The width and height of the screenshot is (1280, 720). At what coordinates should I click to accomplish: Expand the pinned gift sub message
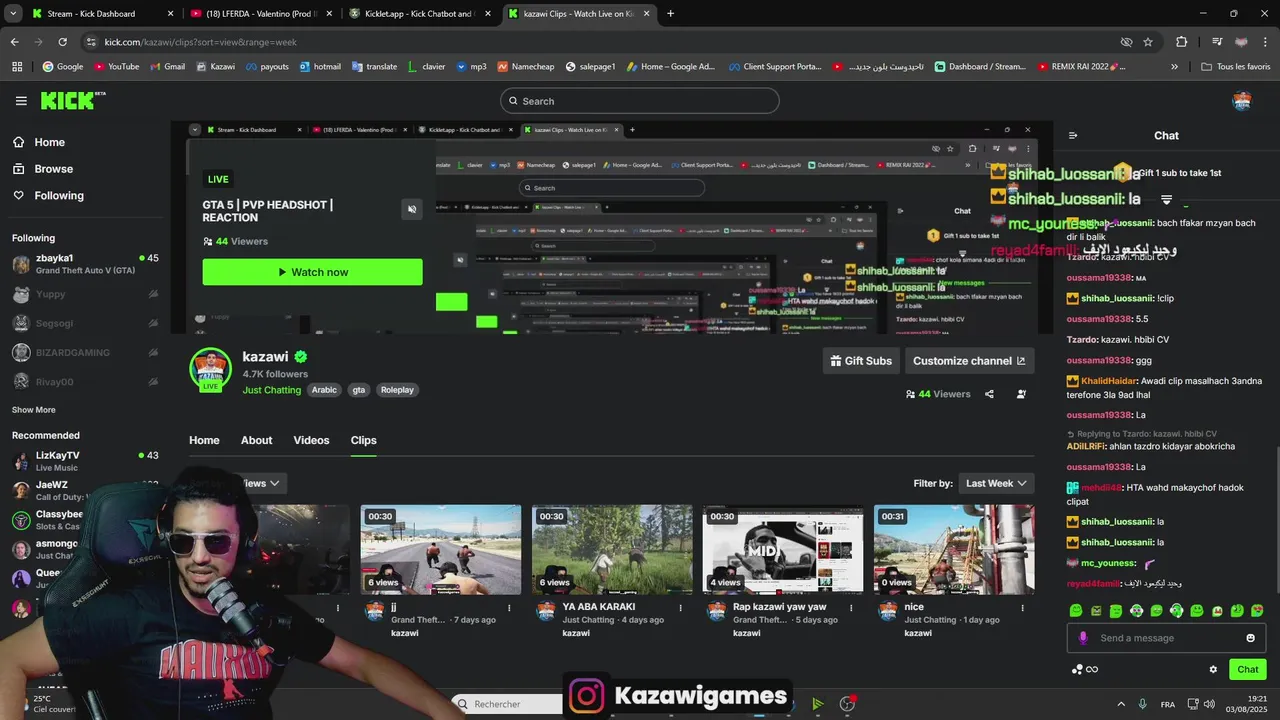coord(1166,199)
